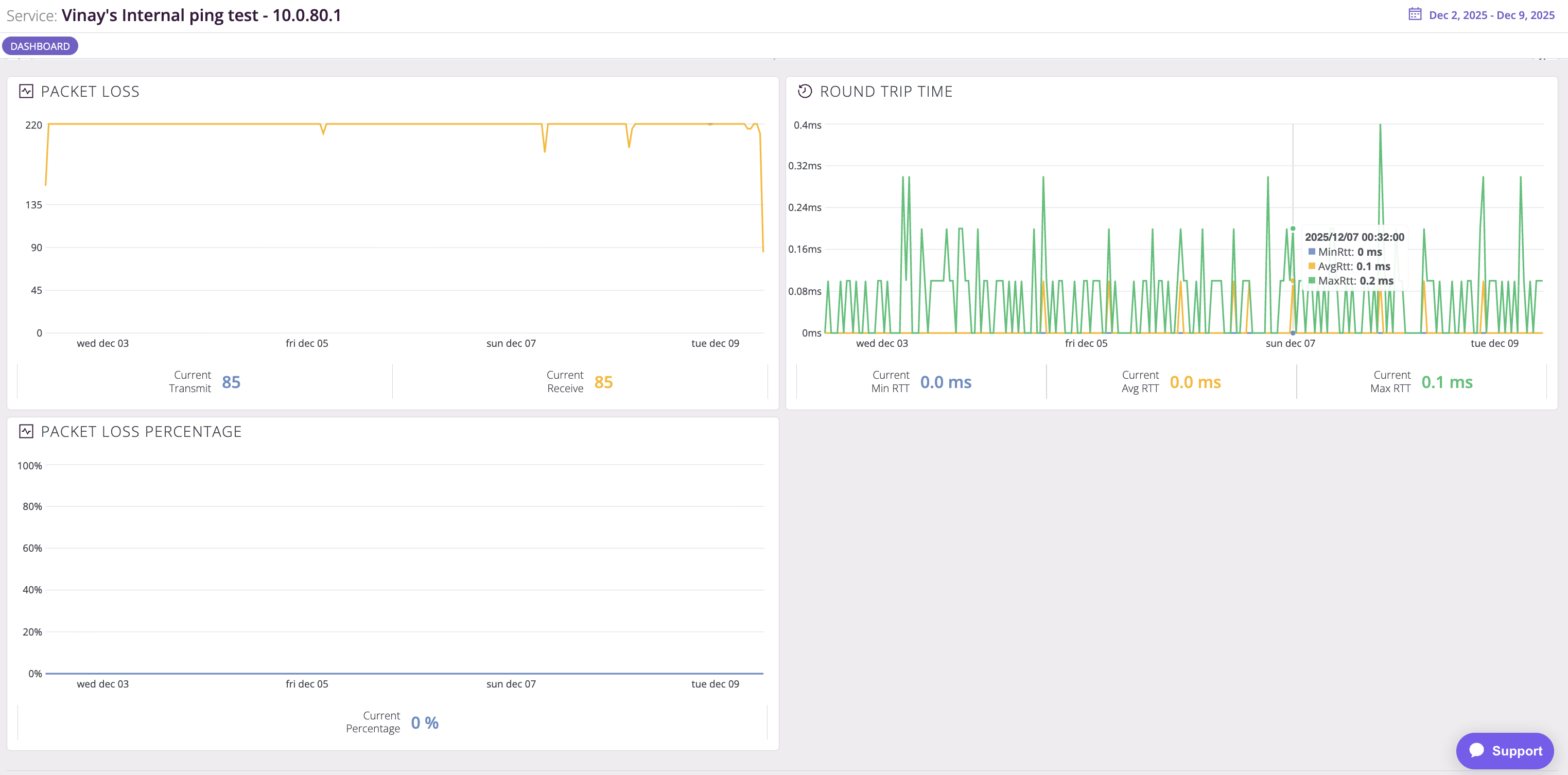Click the 'fri dec 05' label under Packet Loss chart

tap(307, 343)
